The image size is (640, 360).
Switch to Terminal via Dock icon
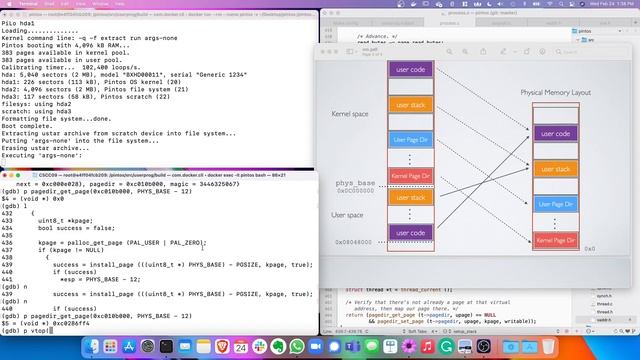point(166,347)
